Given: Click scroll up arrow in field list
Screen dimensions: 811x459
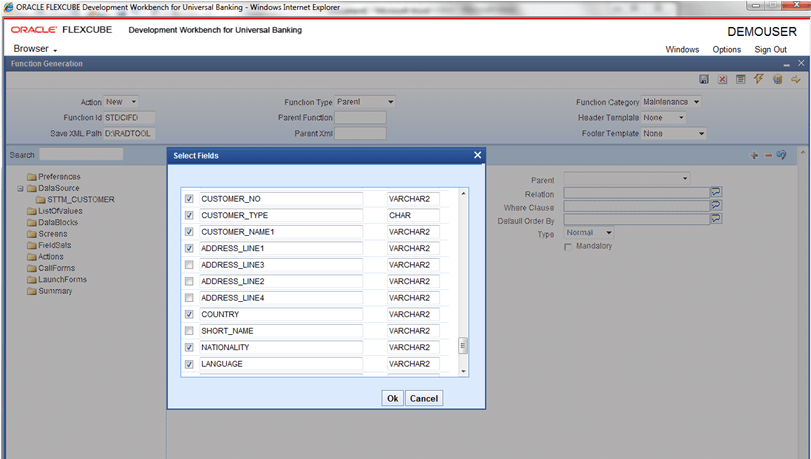Looking at the screenshot, I should (x=463, y=194).
